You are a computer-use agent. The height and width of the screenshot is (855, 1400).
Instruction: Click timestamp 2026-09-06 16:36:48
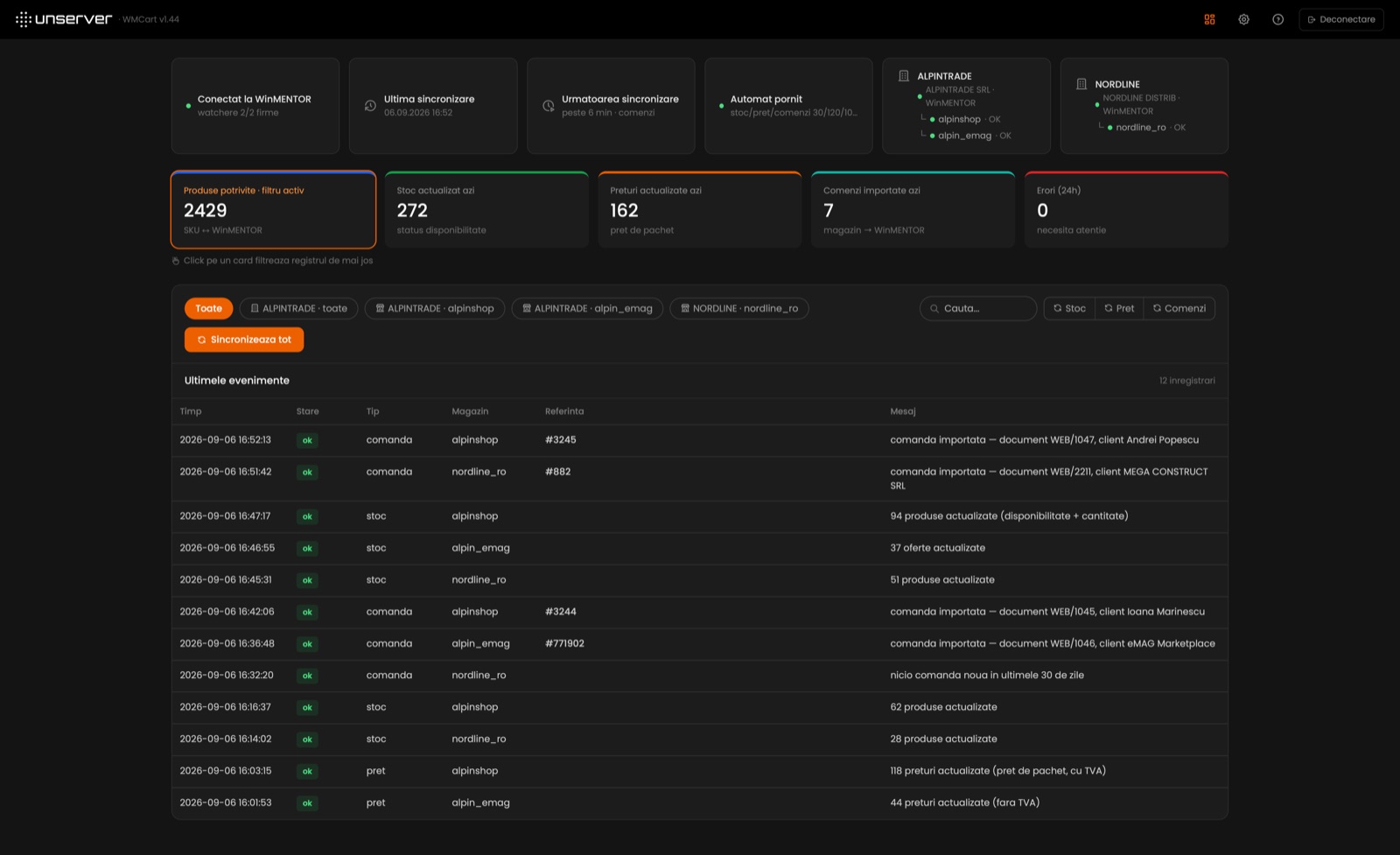pos(227,643)
